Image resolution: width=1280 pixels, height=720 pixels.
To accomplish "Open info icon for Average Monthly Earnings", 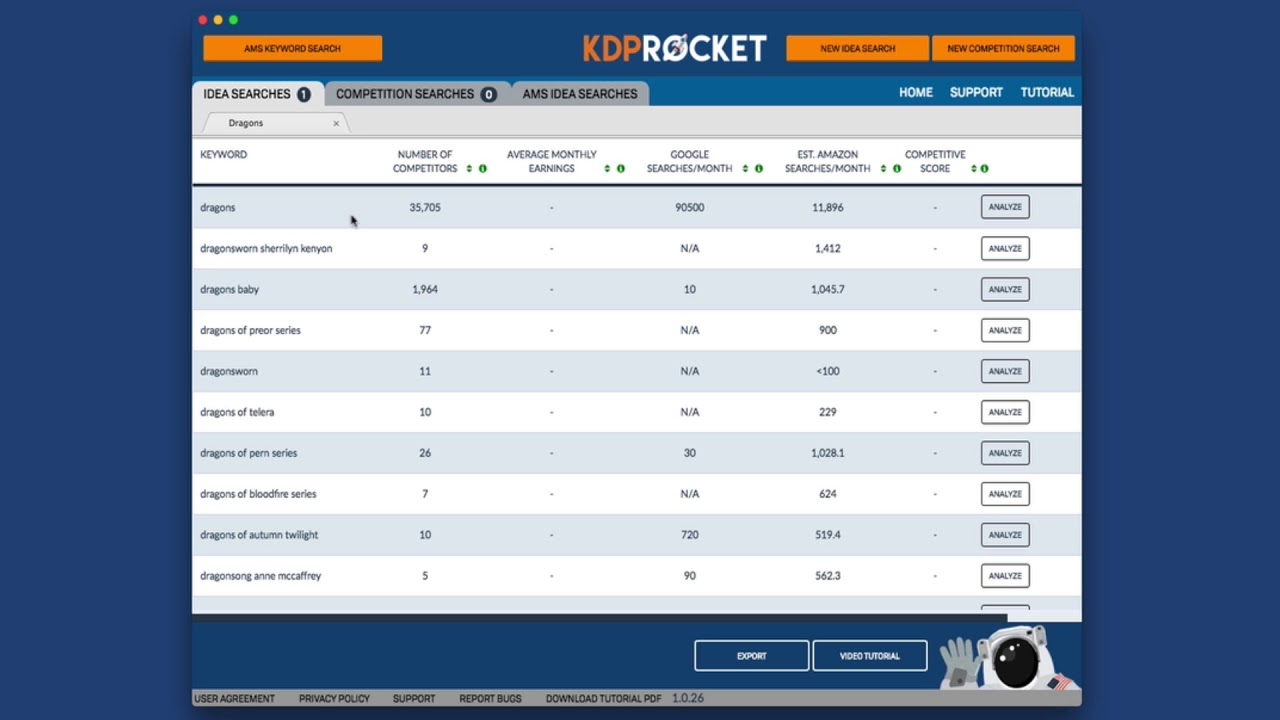I will 621,169.
